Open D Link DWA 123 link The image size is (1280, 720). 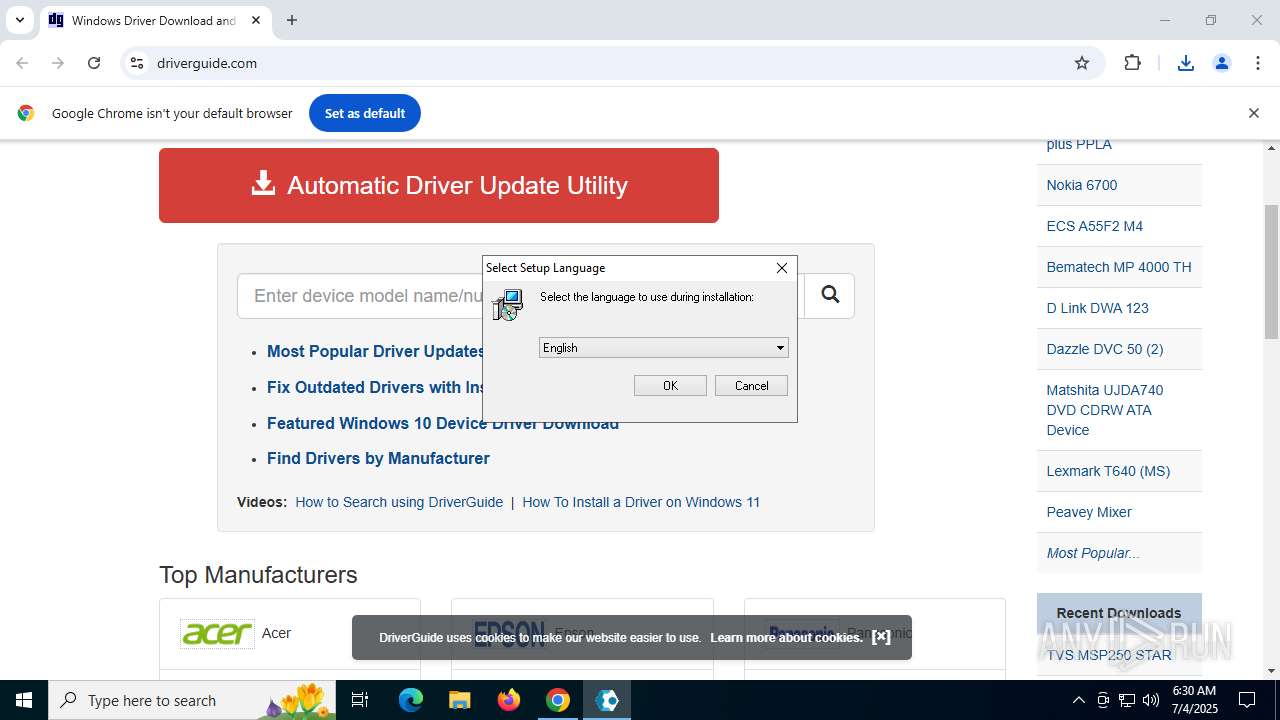[1097, 308]
